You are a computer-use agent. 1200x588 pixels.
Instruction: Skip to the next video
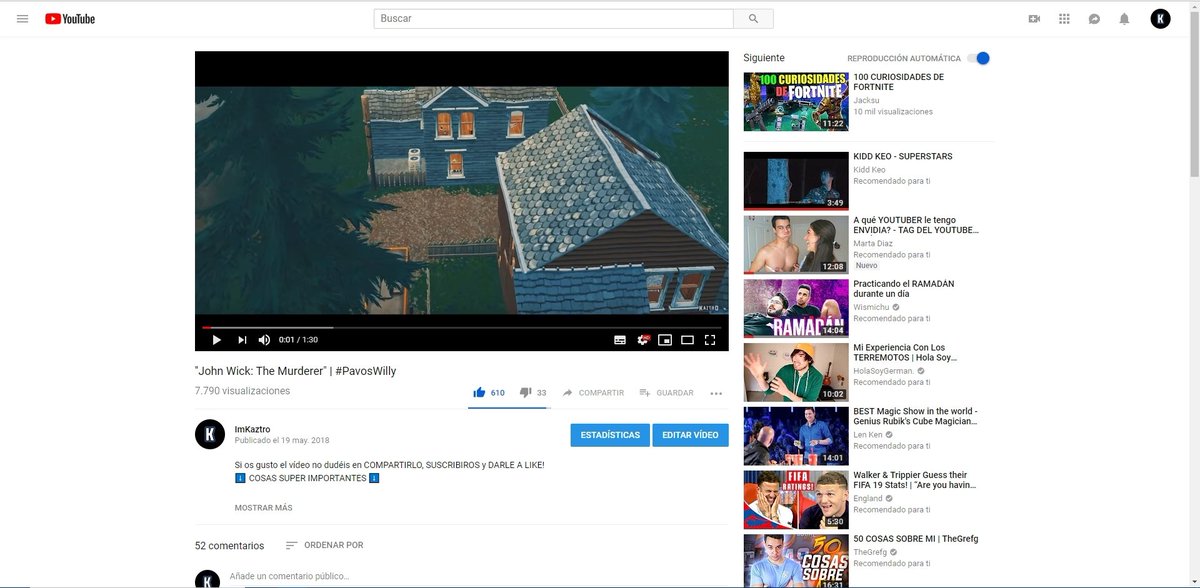[x=242, y=340]
